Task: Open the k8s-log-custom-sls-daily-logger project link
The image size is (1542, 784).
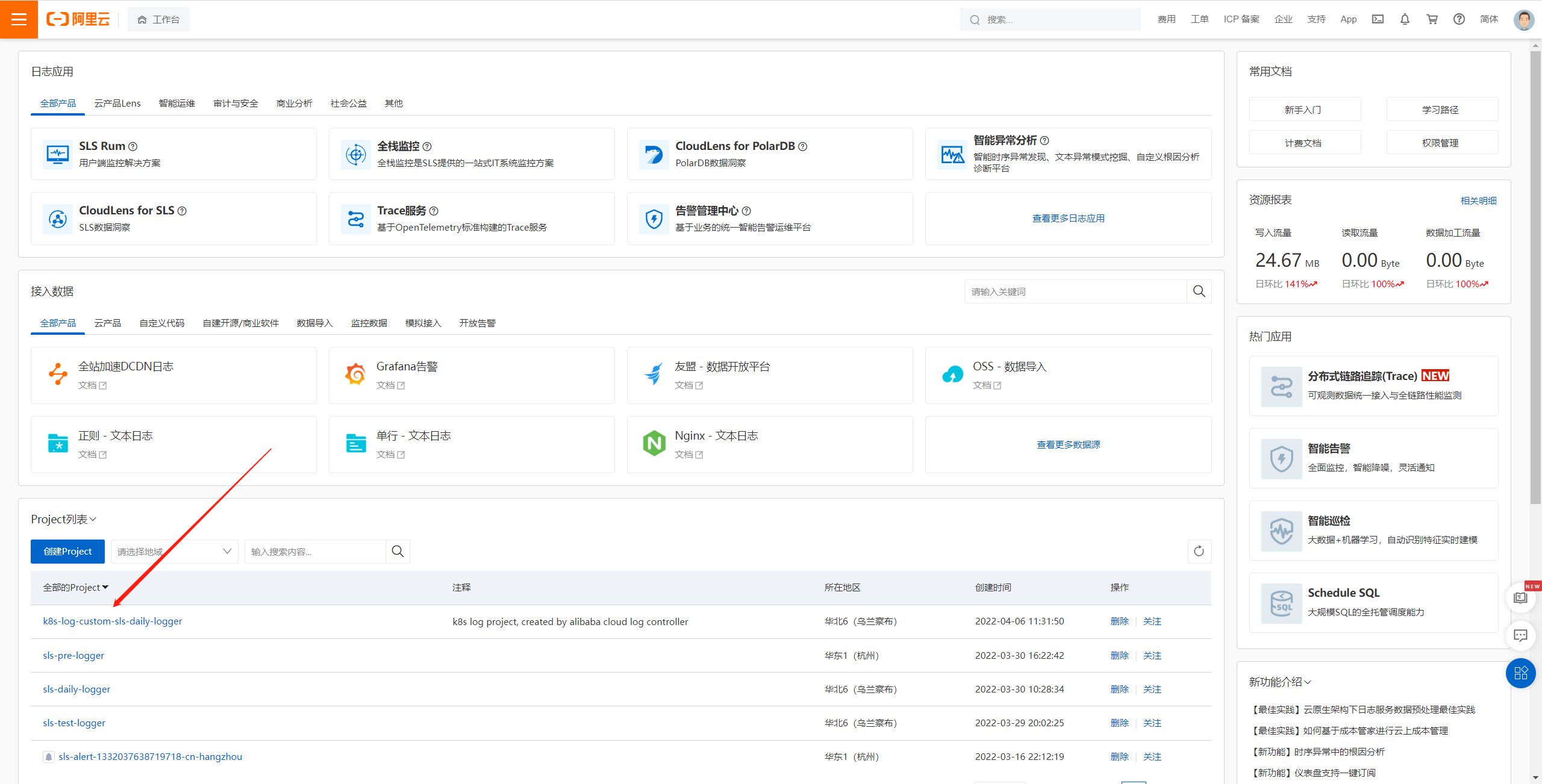Action: coord(112,621)
